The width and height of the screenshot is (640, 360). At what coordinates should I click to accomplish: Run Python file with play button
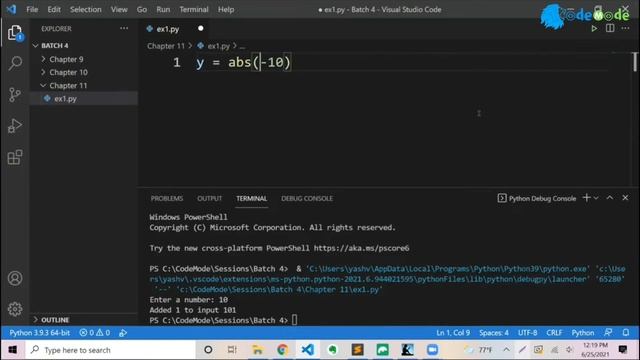(x=594, y=29)
